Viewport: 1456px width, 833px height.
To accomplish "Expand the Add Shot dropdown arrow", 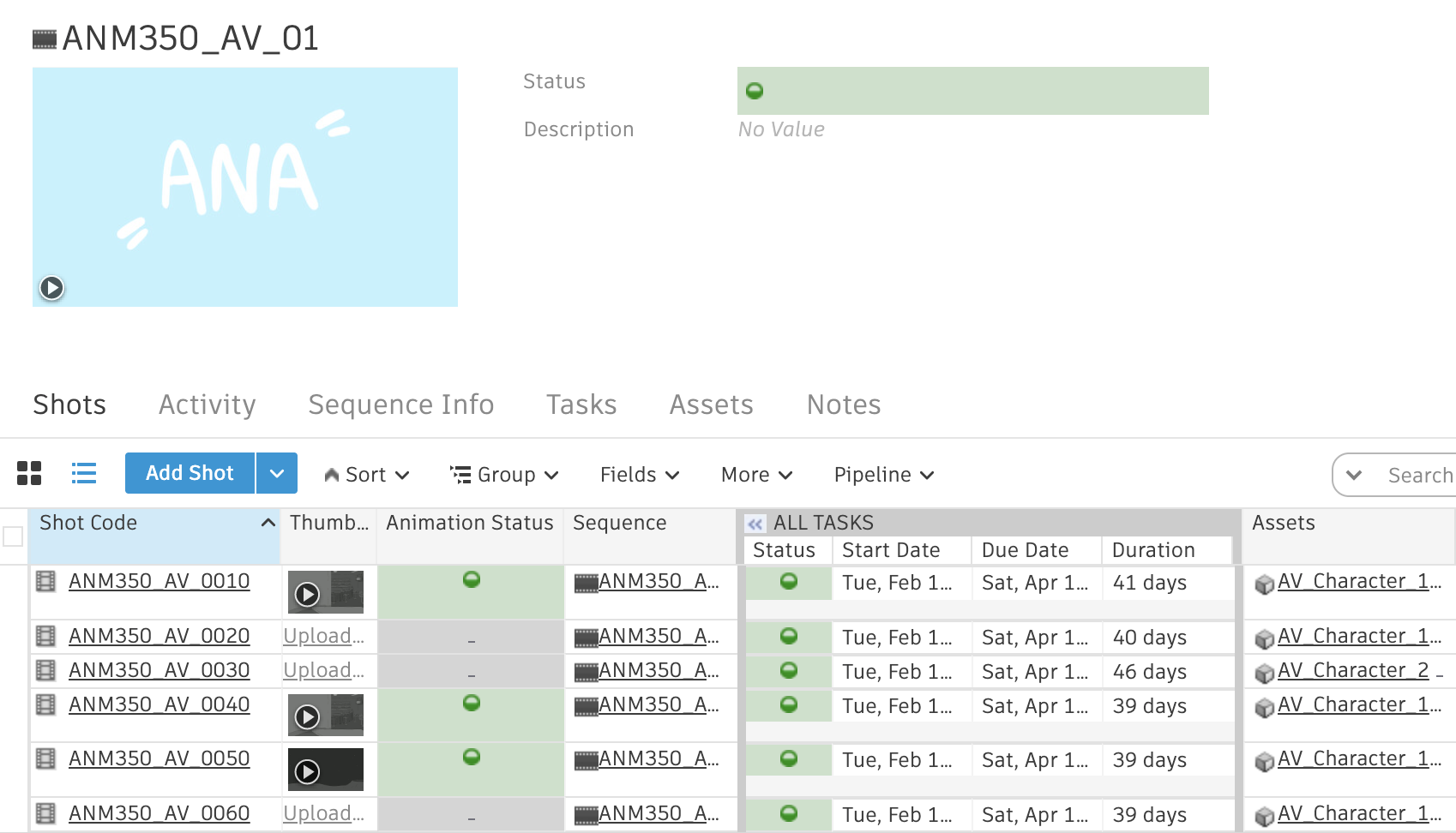I will tap(276, 472).
